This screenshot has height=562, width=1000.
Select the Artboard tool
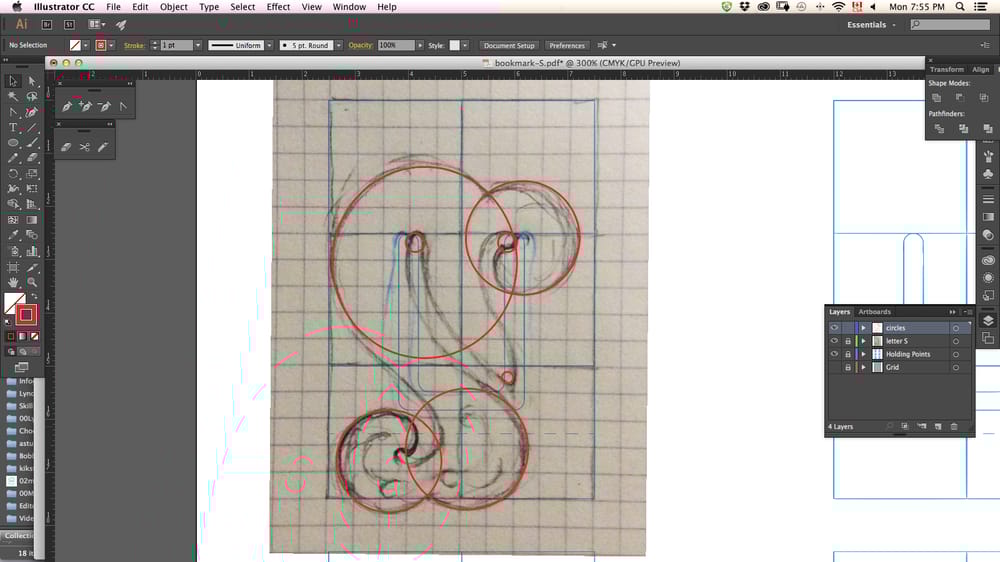pyautogui.click(x=13, y=267)
